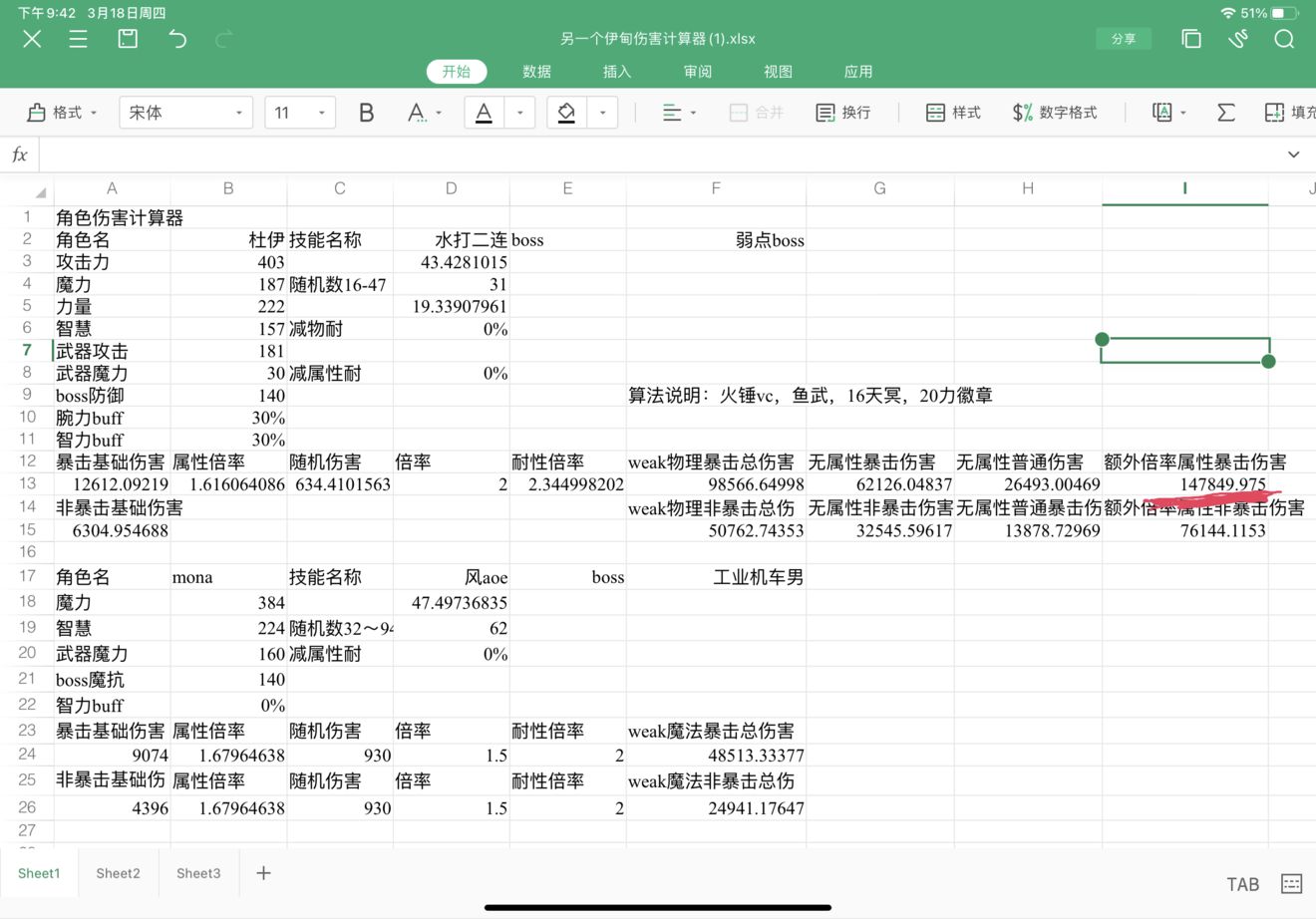Undo the last action

[x=177, y=39]
